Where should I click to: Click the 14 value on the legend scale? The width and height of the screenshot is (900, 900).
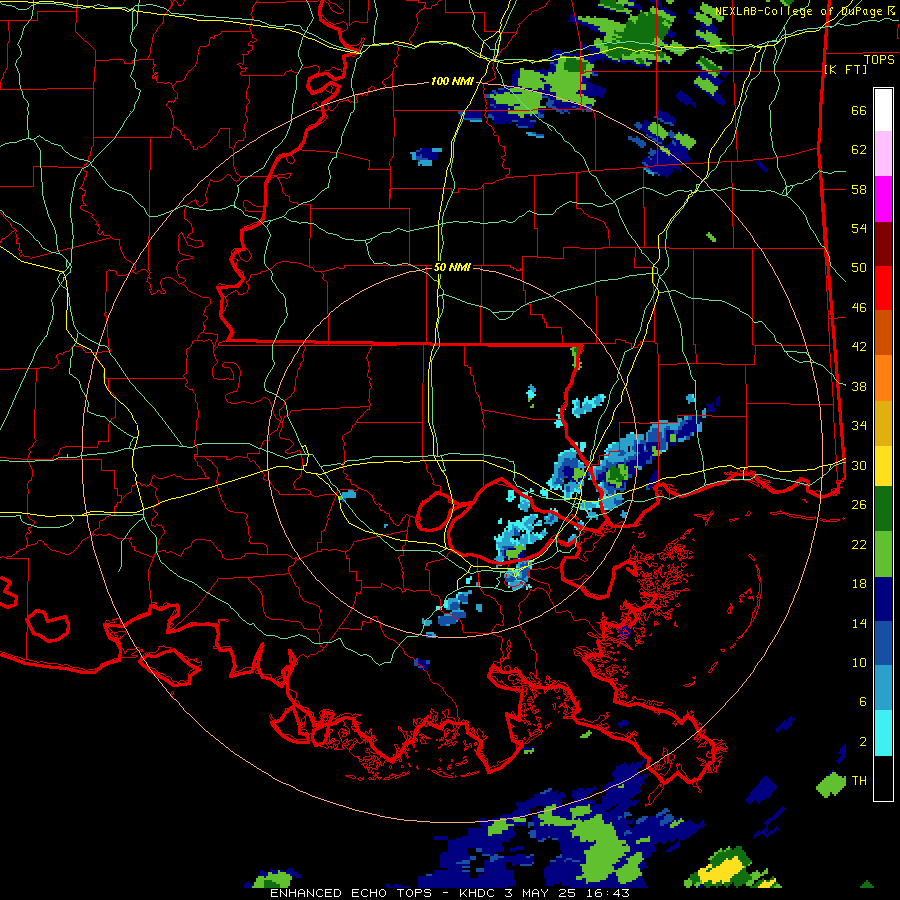click(x=859, y=623)
